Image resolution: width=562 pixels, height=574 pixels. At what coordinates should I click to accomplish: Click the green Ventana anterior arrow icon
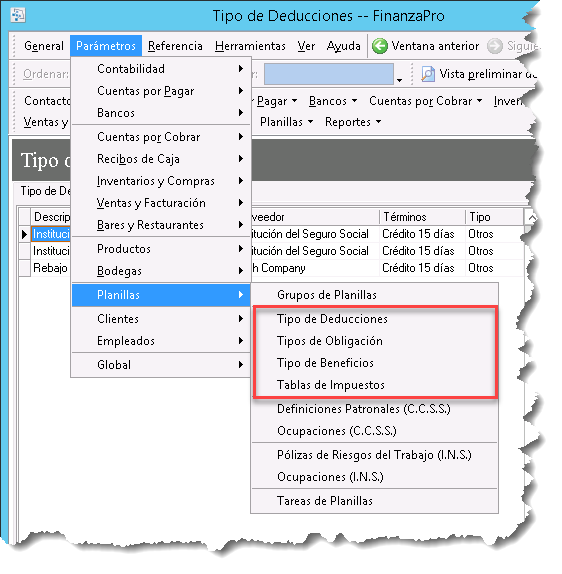pos(380,46)
